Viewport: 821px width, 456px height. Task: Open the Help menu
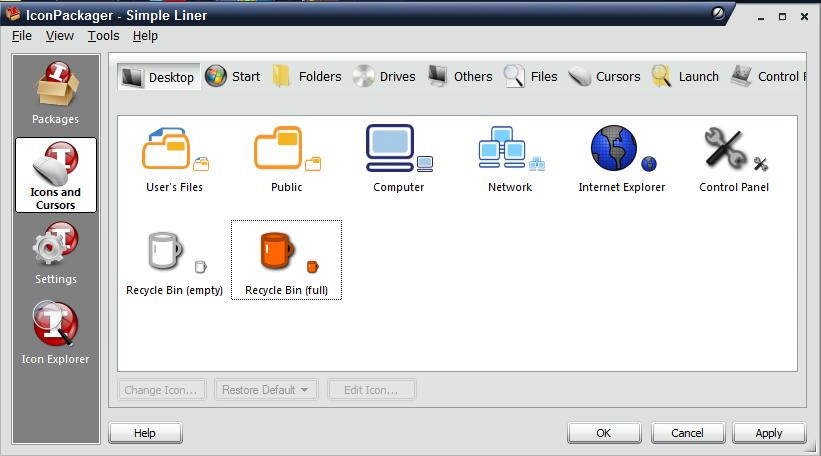(x=145, y=36)
